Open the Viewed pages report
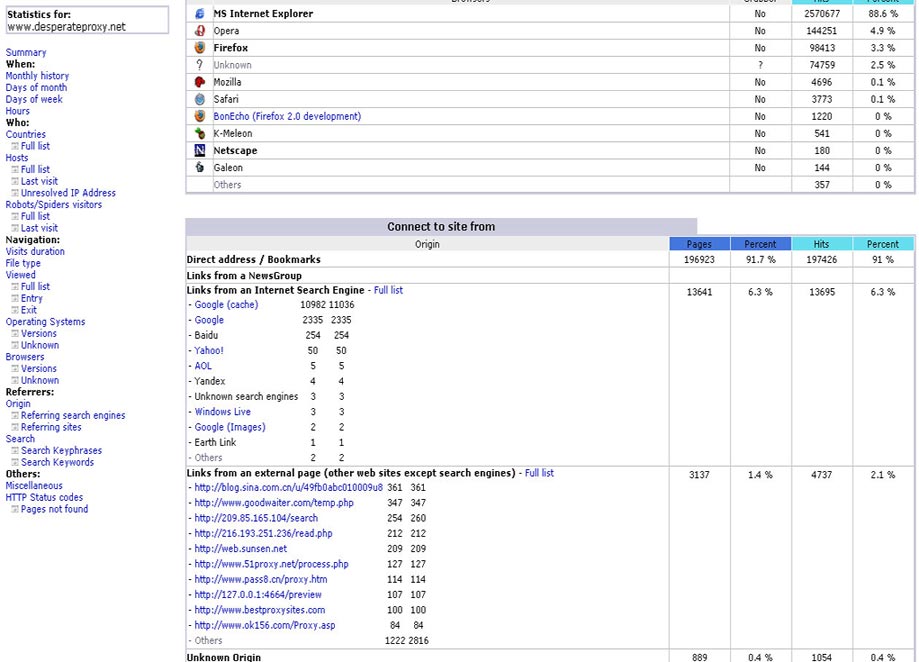This screenshot has height=662, width=919. 21,275
